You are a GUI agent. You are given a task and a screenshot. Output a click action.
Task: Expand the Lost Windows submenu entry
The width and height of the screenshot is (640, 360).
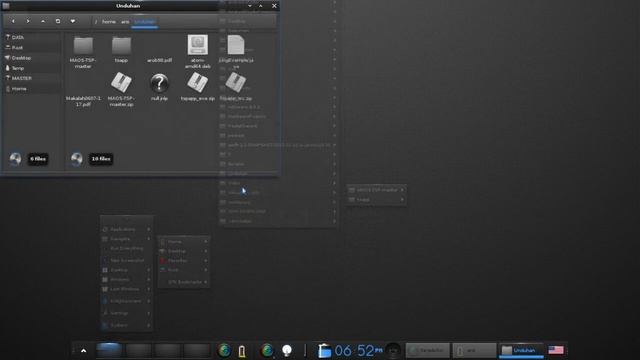(127, 289)
